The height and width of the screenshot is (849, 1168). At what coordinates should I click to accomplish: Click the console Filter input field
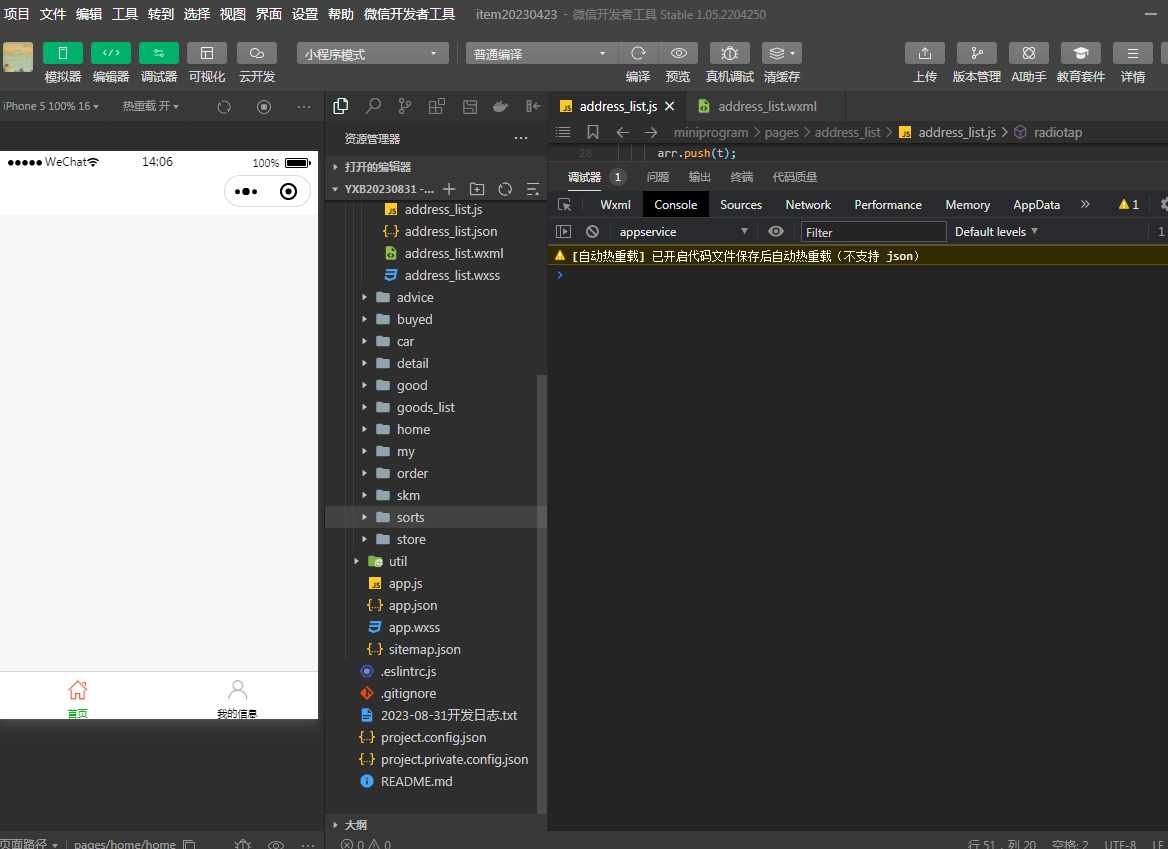coord(873,232)
